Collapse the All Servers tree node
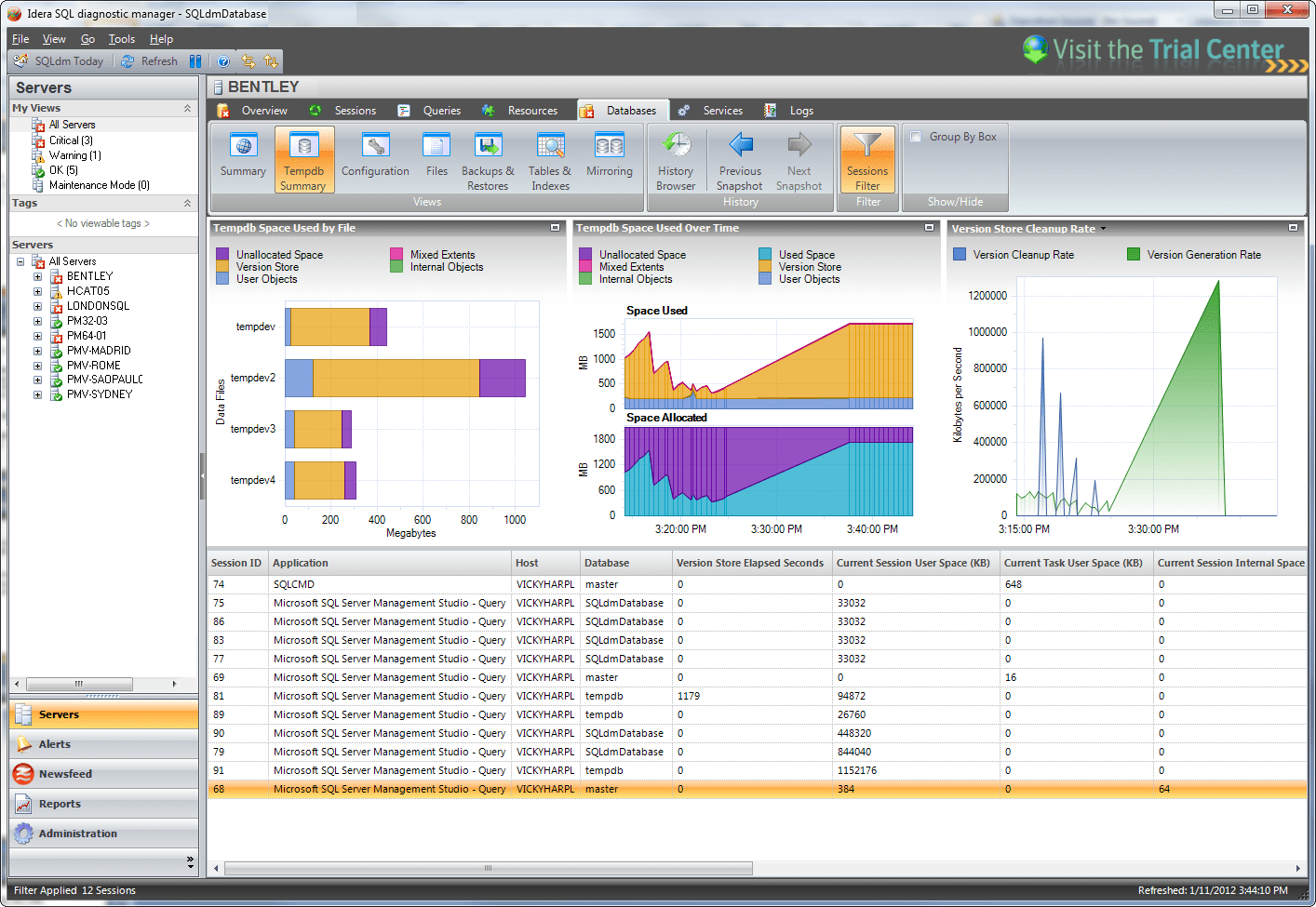 coord(20,260)
